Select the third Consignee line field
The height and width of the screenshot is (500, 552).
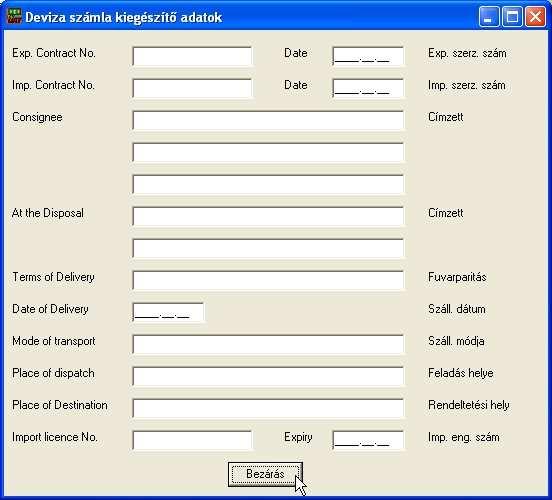[268, 185]
